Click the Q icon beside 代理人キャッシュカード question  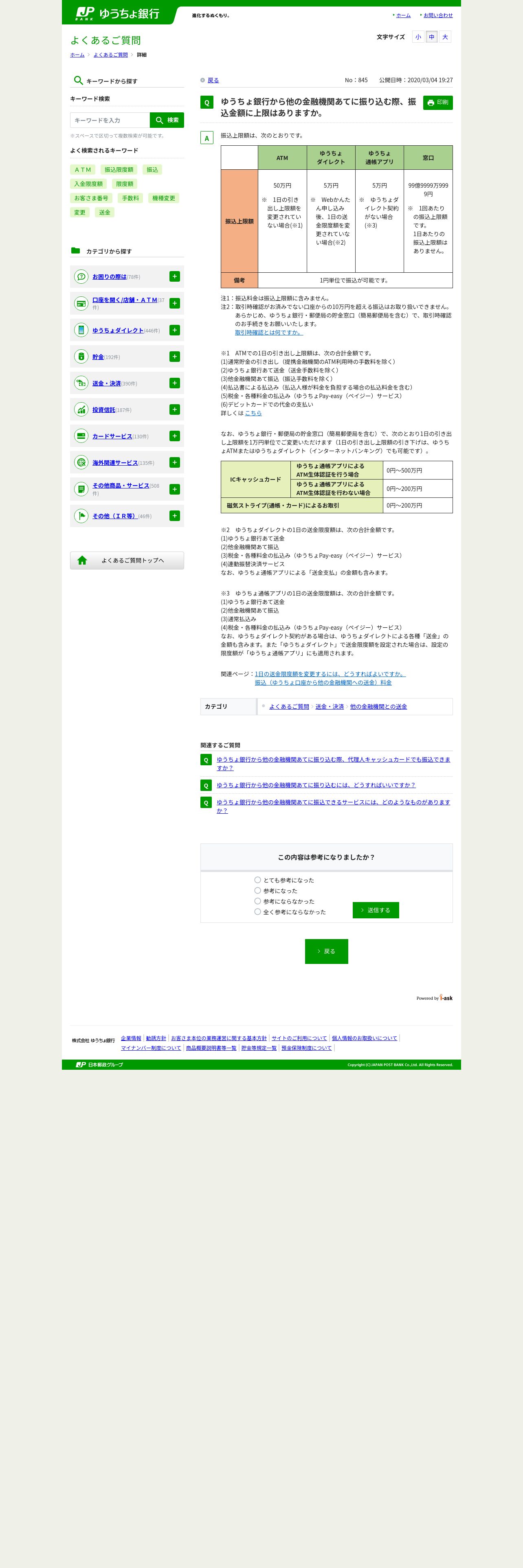[206, 760]
